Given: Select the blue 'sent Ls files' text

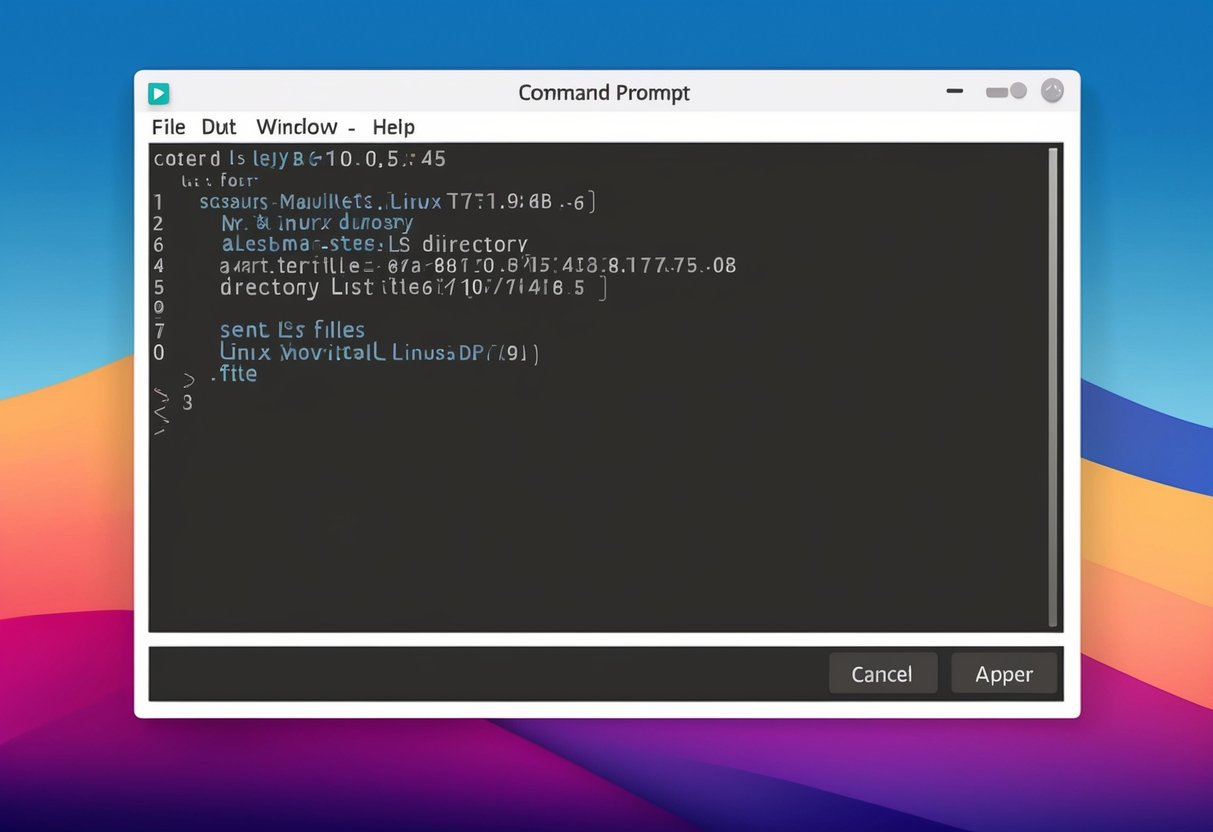Looking at the screenshot, I should pos(291,329).
